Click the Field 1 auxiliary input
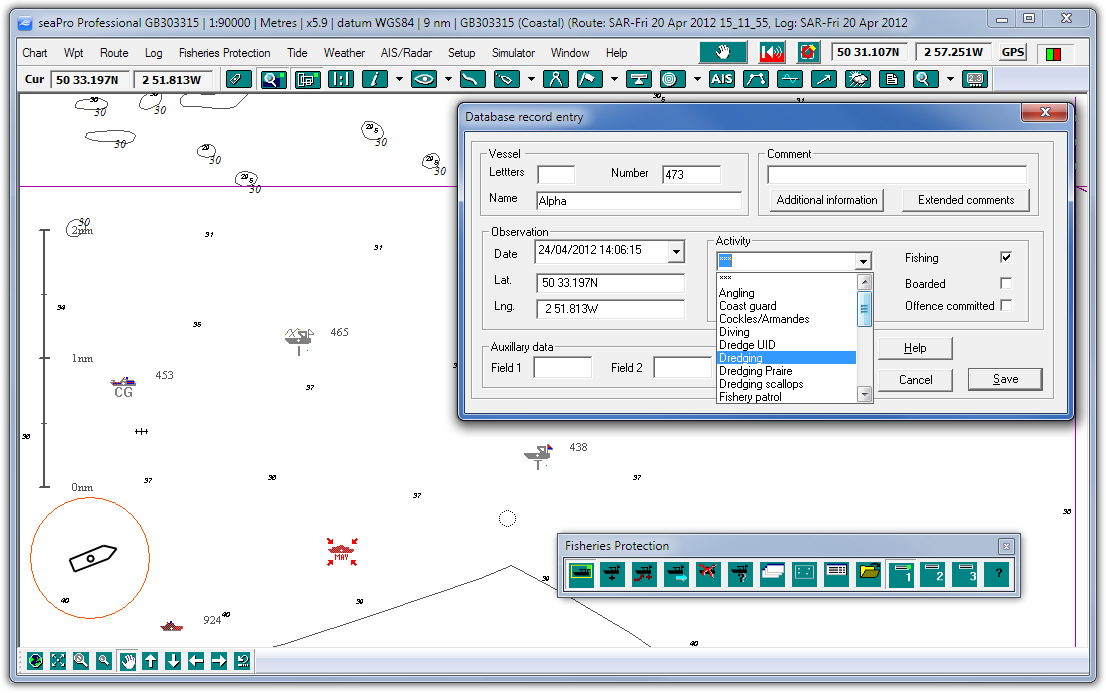This screenshot has width=1106, height=693. (x=563, y=368)
